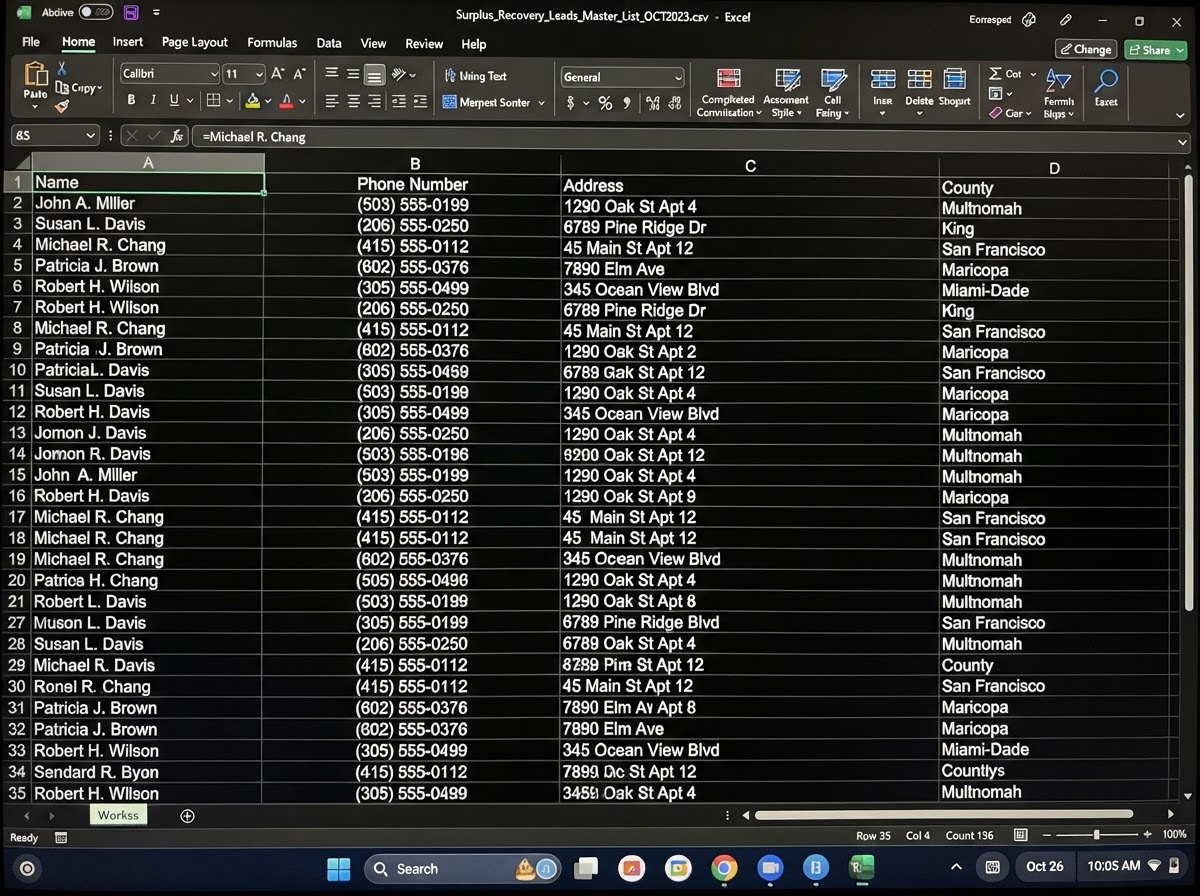Toggle Italic formatting

tap(153, 100)
